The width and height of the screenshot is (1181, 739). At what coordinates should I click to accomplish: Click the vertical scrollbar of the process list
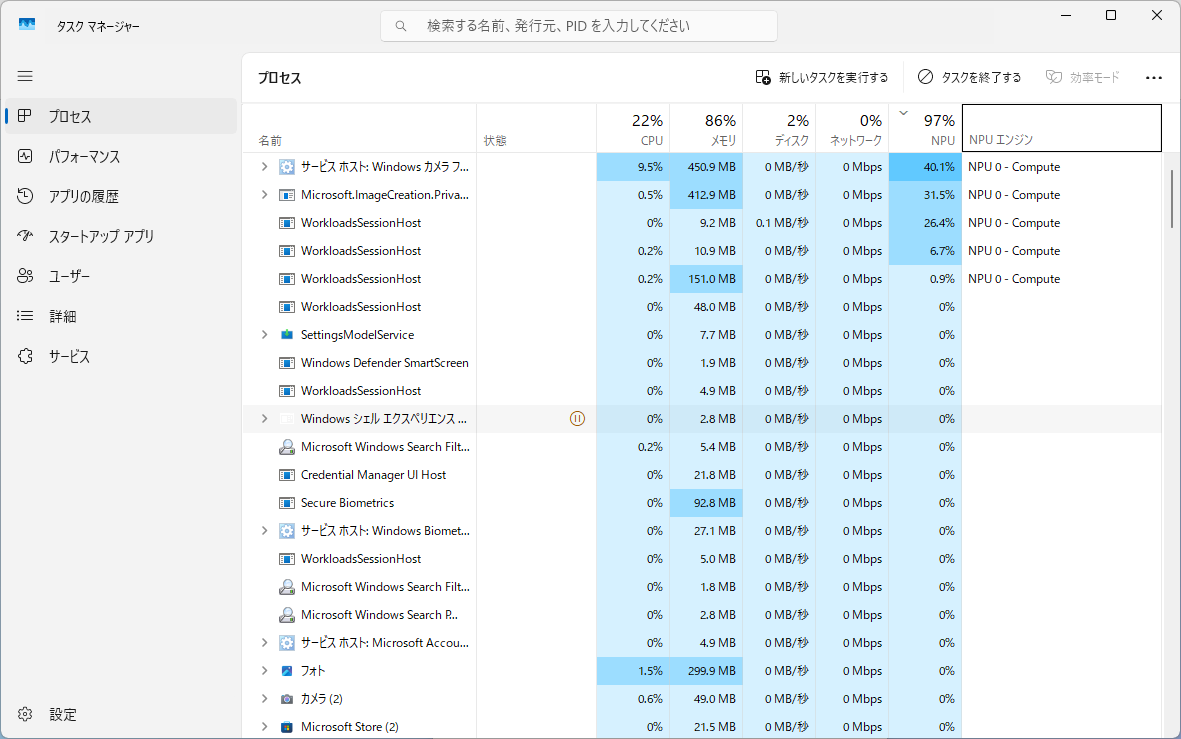coord(1172,199)
